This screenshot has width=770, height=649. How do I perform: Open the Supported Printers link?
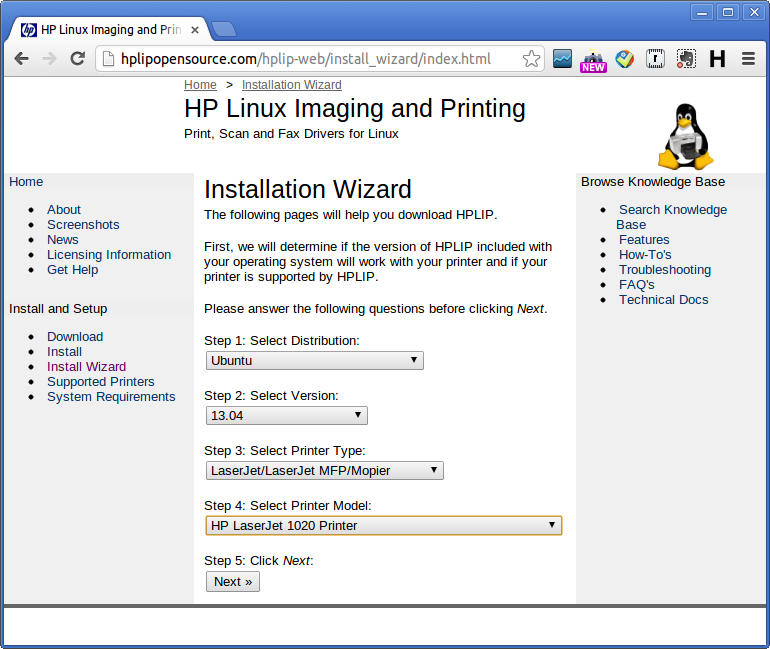tap(101, 381)
